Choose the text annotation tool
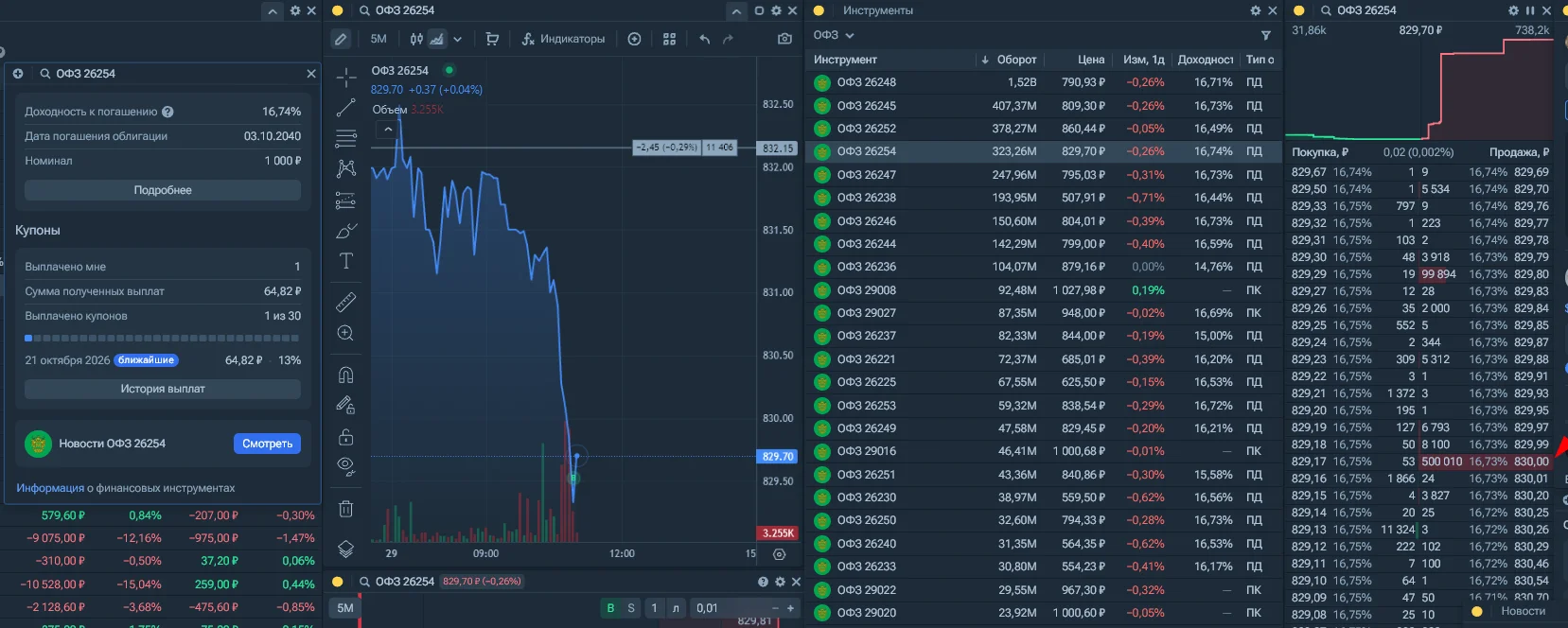 click(x=346, y=261)
